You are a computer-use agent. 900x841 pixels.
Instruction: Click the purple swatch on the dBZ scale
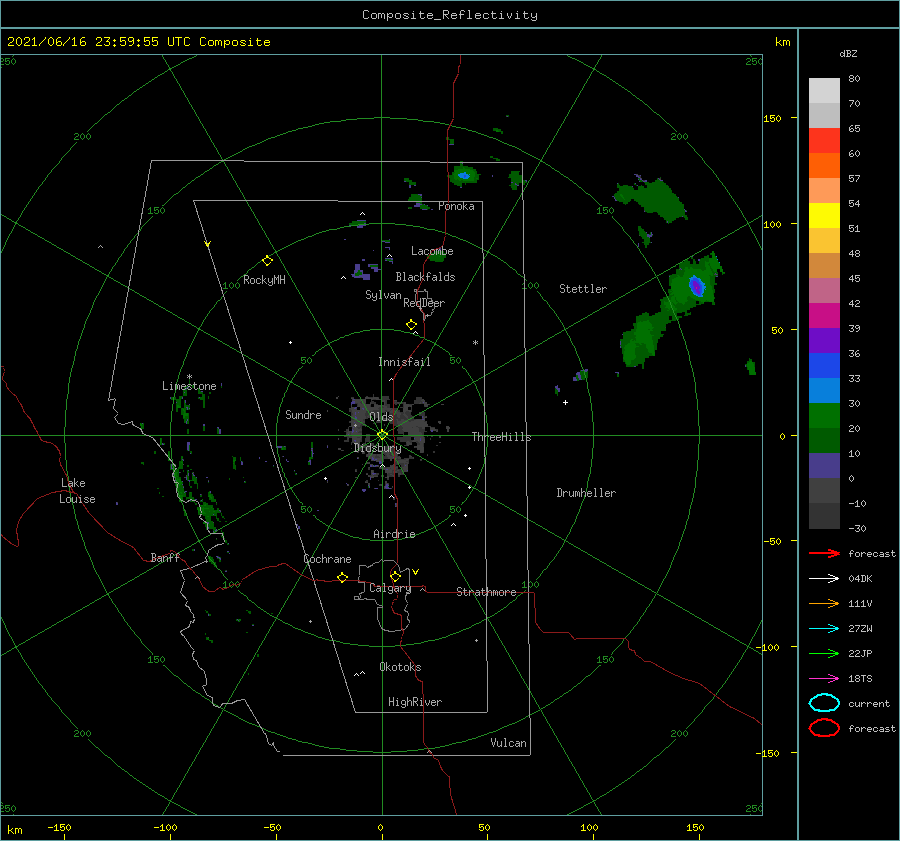824,340
